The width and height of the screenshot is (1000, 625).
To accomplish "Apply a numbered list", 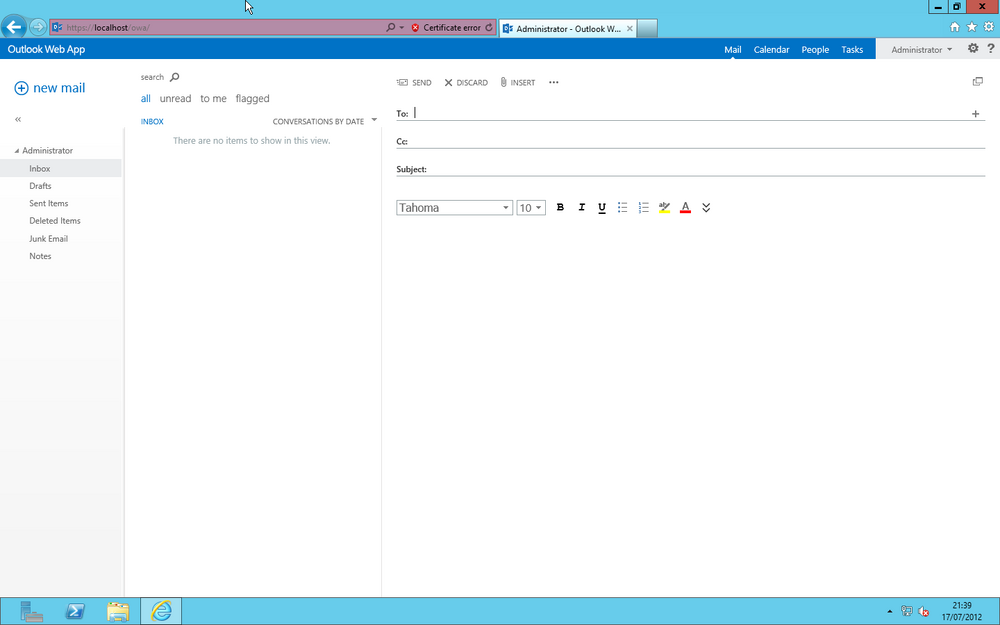I will [x=643, y=207].
